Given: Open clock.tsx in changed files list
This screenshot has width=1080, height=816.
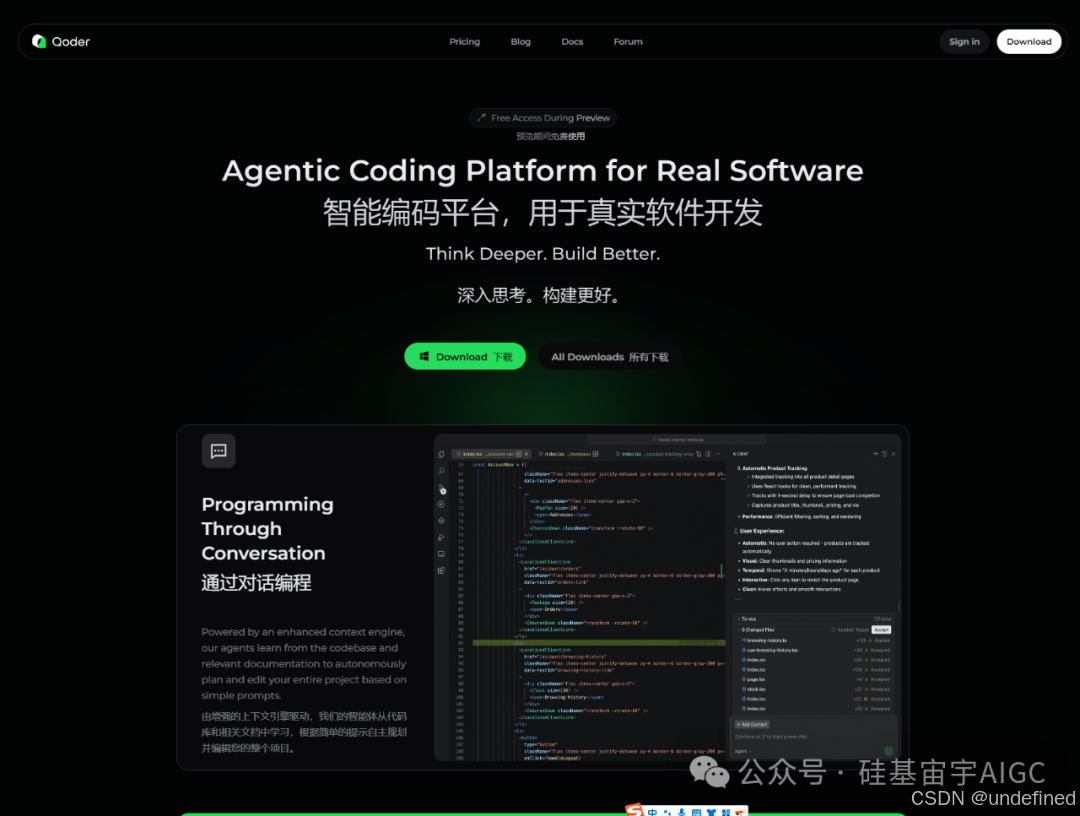Looking at the screenshot, I should coord(754,689).
